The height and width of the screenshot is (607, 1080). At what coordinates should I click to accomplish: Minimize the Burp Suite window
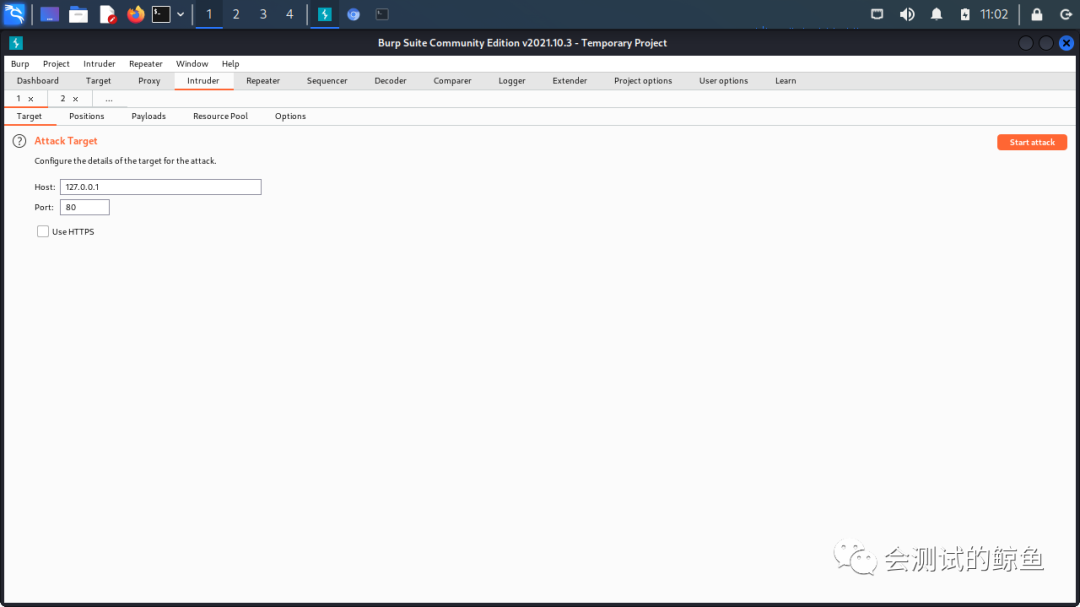click(1026, 43)
